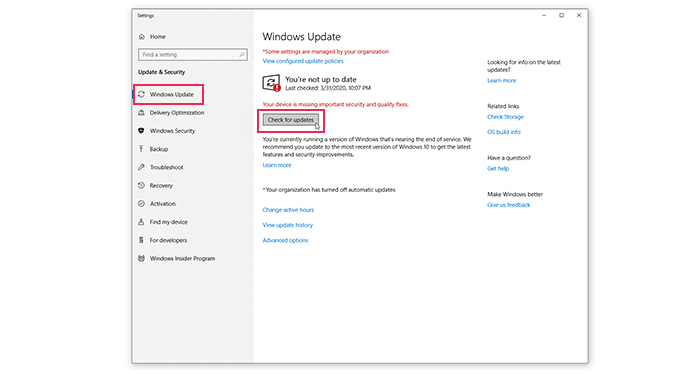The image size is (700, 374).
Task: Click the Have a question? heading
Action: (509, 158)
